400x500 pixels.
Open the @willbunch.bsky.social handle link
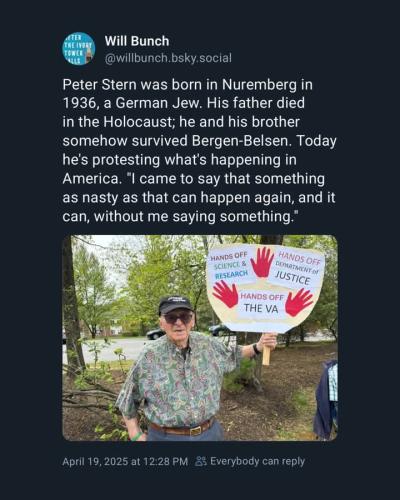pyautogui.click(x=168, y=58)
